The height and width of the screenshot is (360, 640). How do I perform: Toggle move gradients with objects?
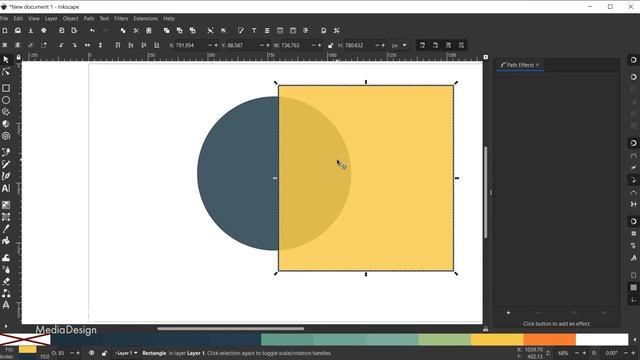448,45
